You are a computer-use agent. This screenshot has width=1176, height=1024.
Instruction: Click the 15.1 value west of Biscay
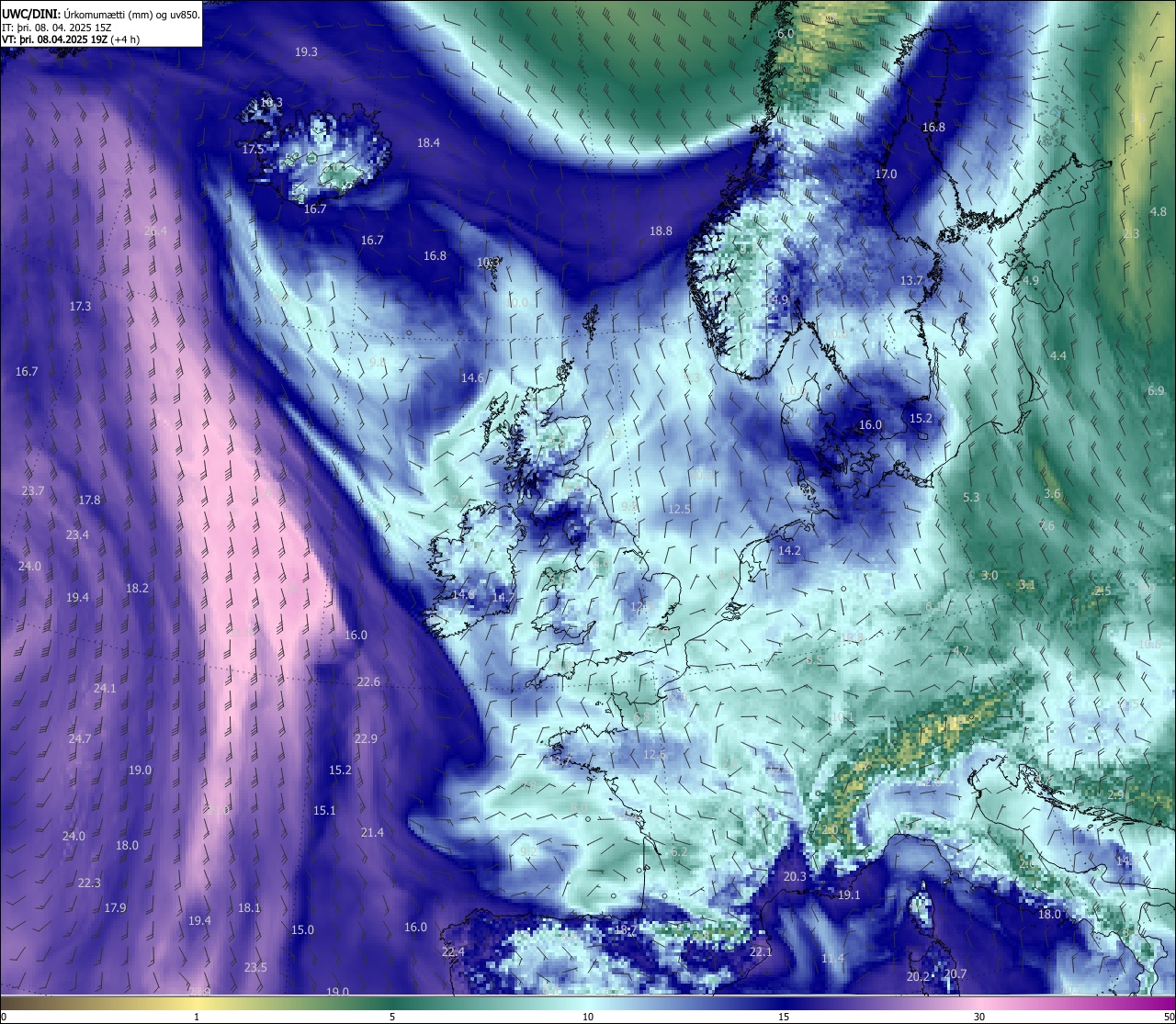(x=324, y=811)
